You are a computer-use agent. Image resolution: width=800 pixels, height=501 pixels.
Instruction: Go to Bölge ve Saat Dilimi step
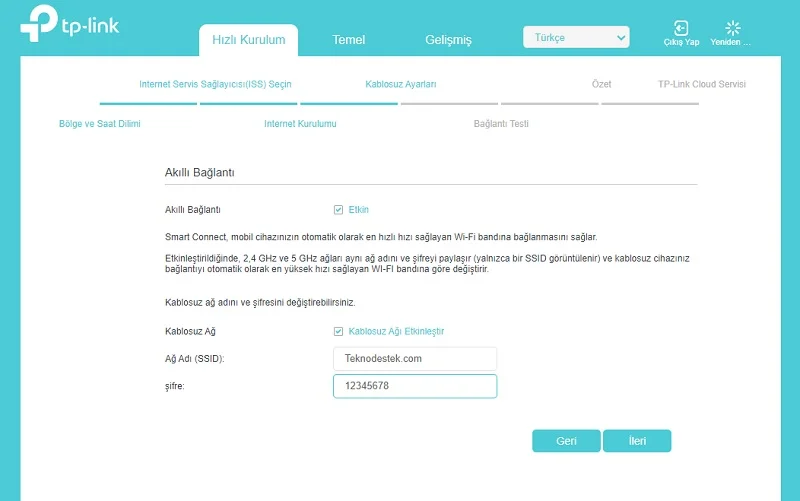(x=100, y=124)
